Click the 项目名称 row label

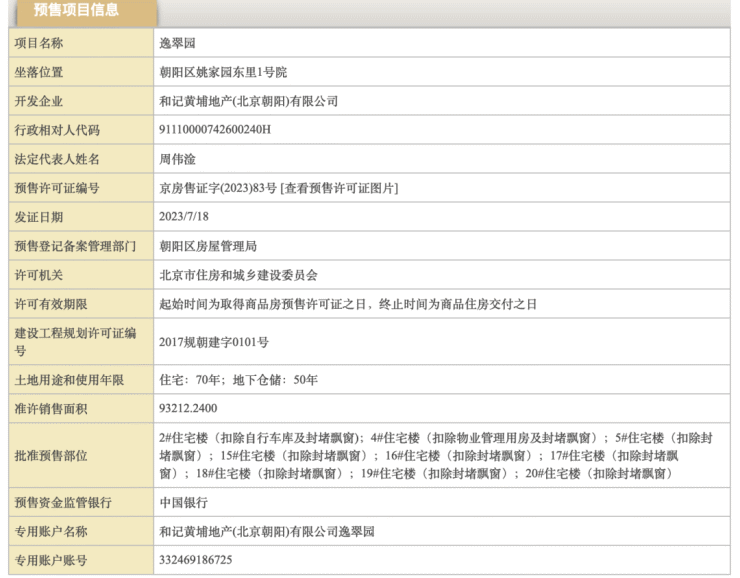pos(39,43)
